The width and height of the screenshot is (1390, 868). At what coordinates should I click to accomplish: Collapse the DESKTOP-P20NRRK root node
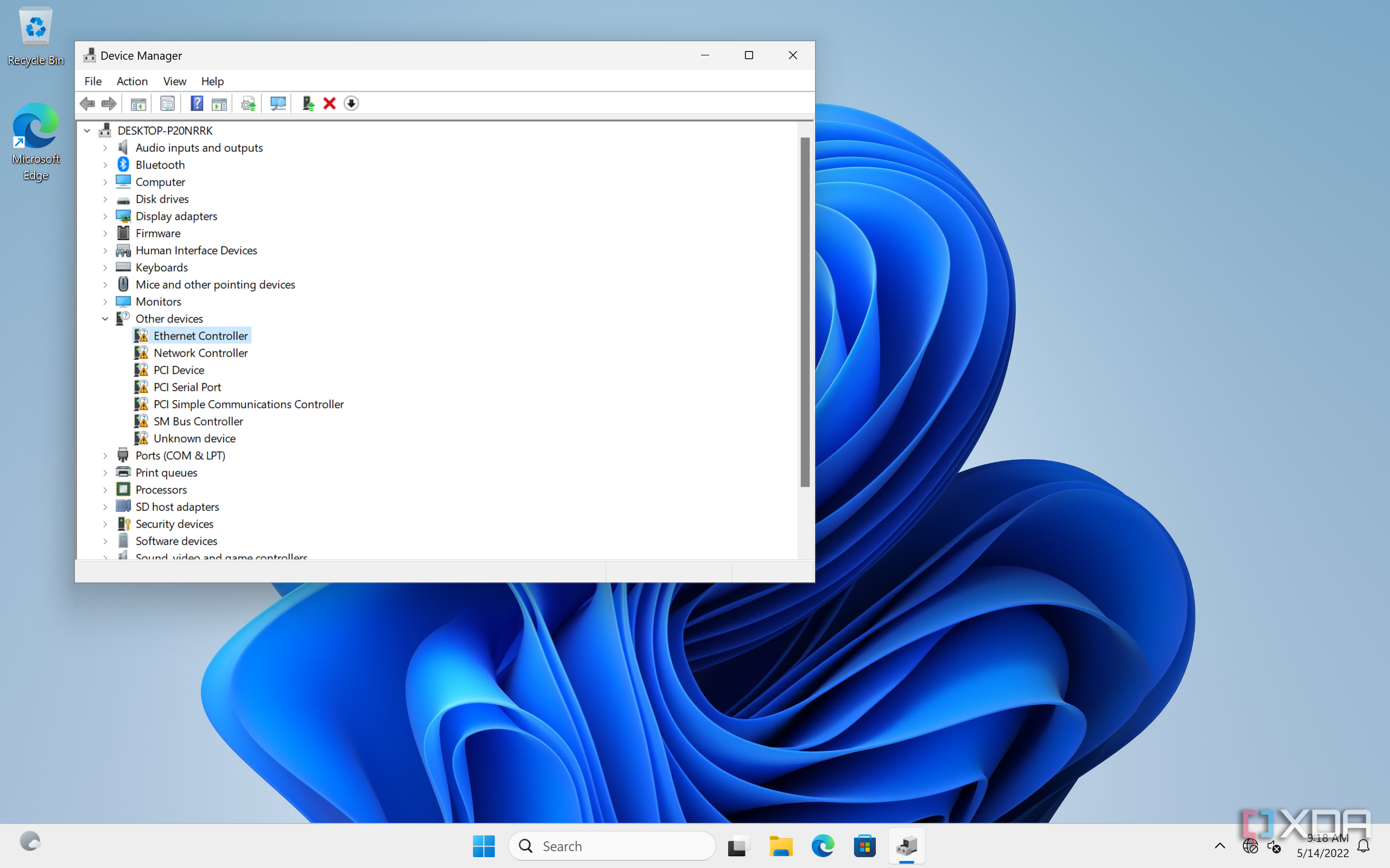coord(87,131)
